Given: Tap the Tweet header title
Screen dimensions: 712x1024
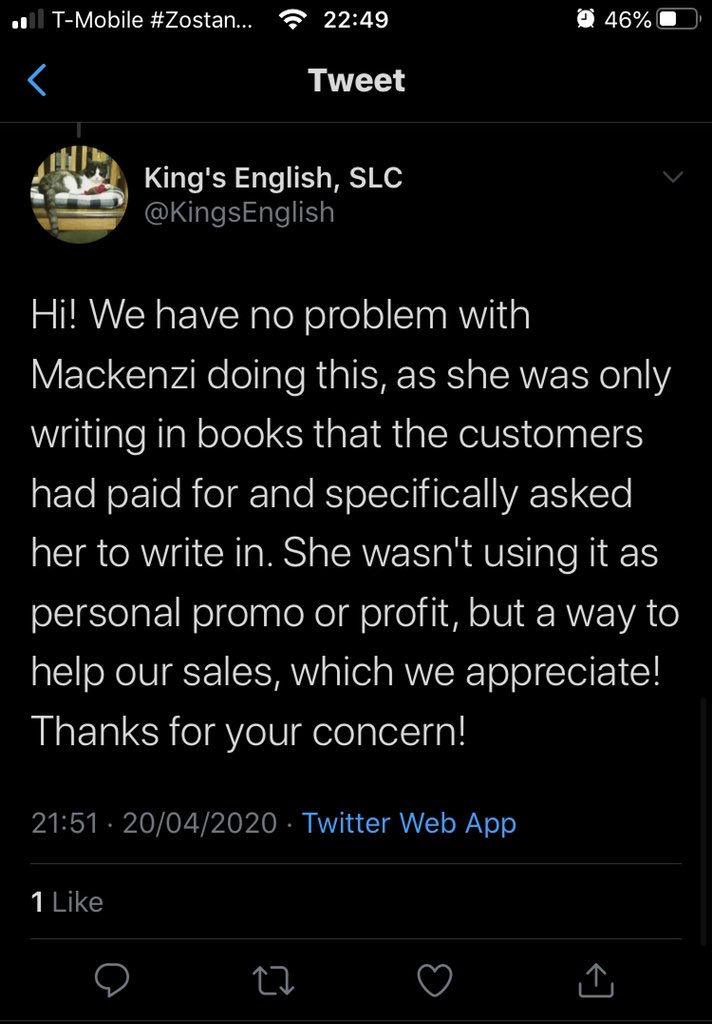Looking at the screenshot, I should click(357, 80).
